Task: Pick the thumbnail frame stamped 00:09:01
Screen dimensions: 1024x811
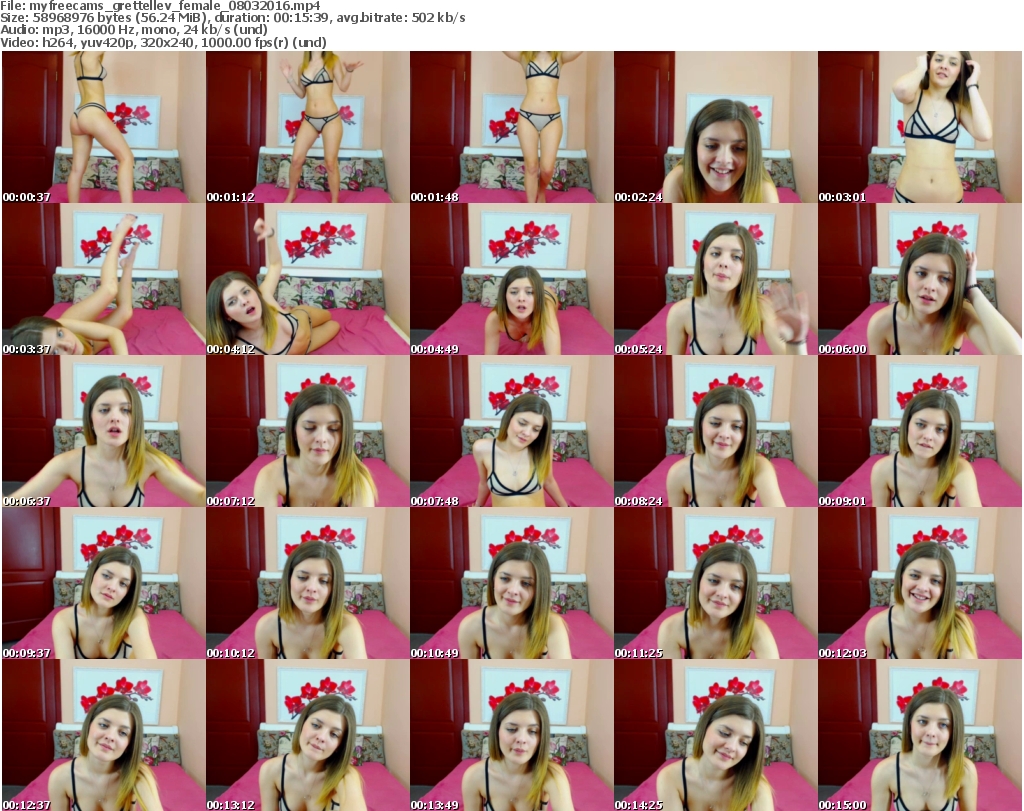Action: tap(920, 432)
